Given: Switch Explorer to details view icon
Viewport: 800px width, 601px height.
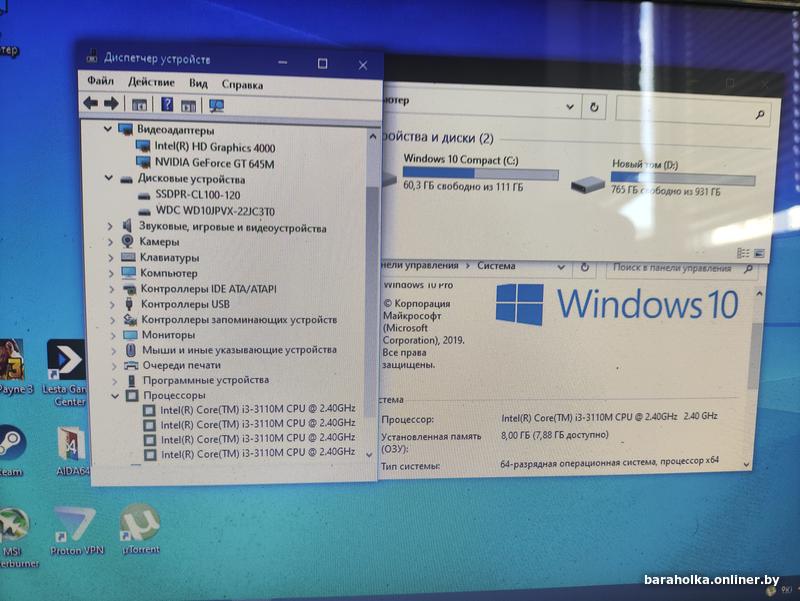Looking at the screenshot, I should [x=743, y=253].
